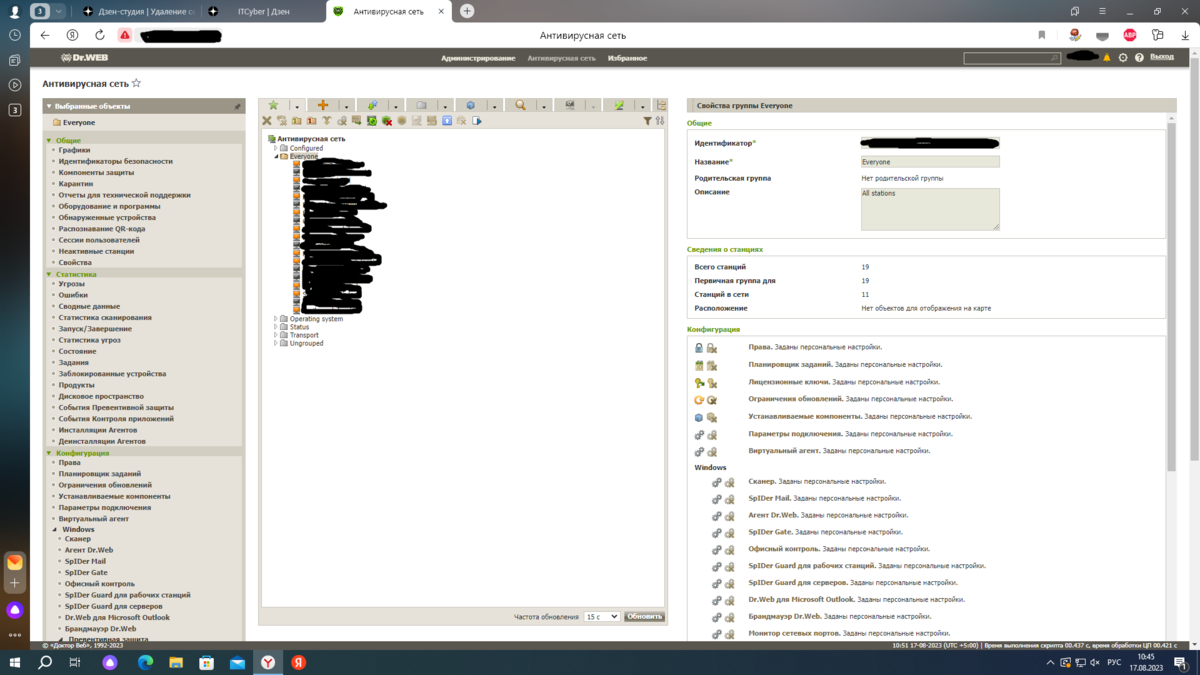Expand the Status tree group

pyautogui.click(x=276, y=327)
